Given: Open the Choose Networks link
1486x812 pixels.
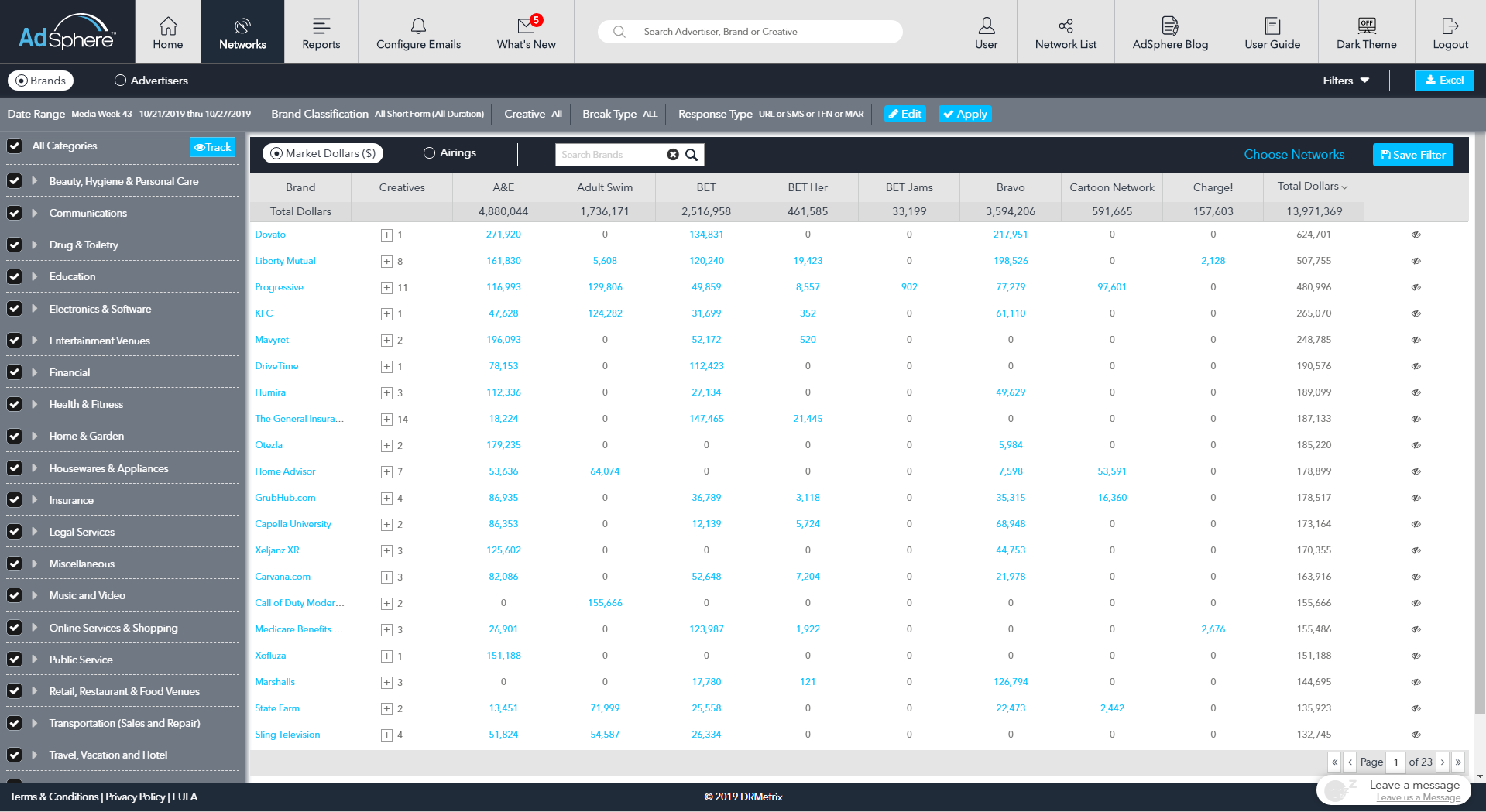Looking at the screenshot, I should [x=1293, y=154].
